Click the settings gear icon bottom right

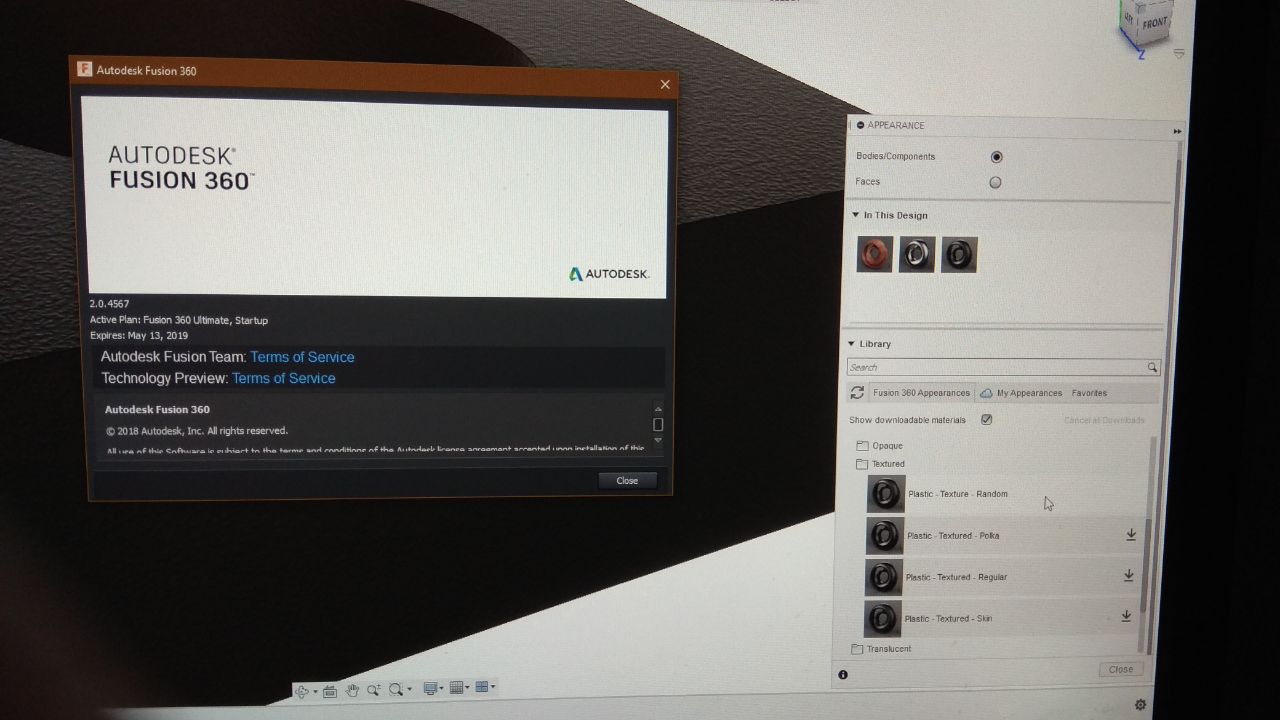click(1140, 705)
